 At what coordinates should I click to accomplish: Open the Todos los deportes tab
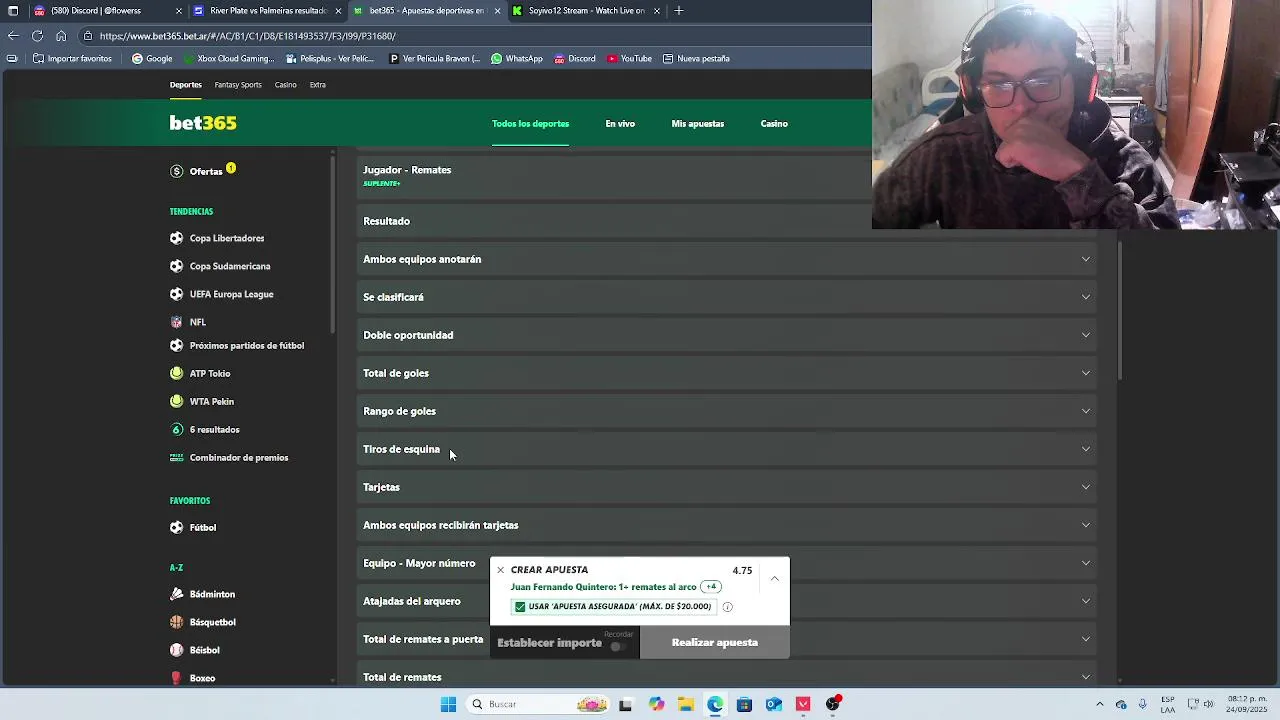click(530, 124)
